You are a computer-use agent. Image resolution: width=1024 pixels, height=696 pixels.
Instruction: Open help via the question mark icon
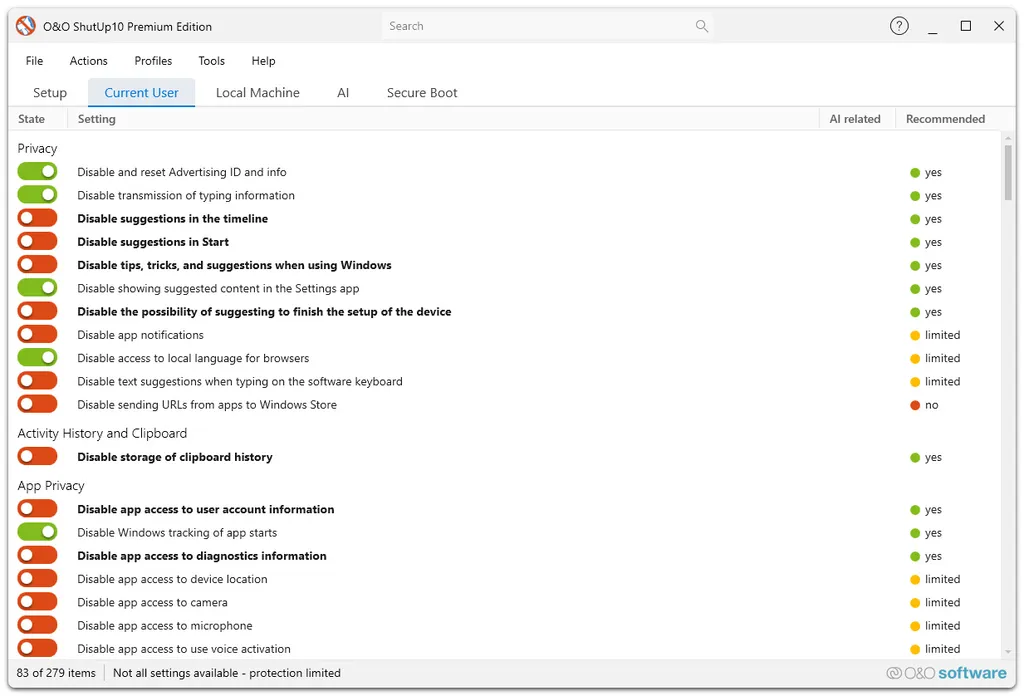tap(899, 26)
